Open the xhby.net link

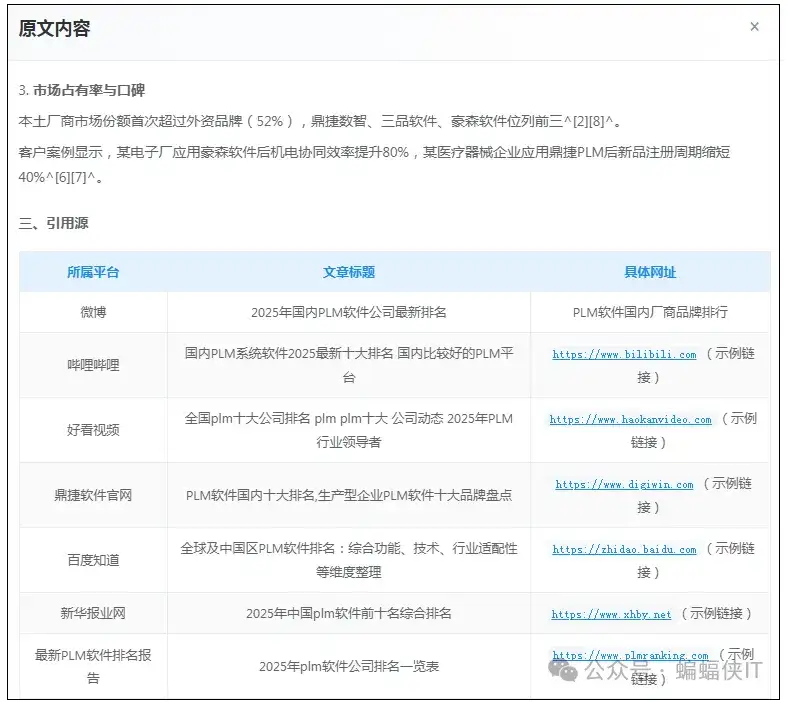tap(611, 614)
